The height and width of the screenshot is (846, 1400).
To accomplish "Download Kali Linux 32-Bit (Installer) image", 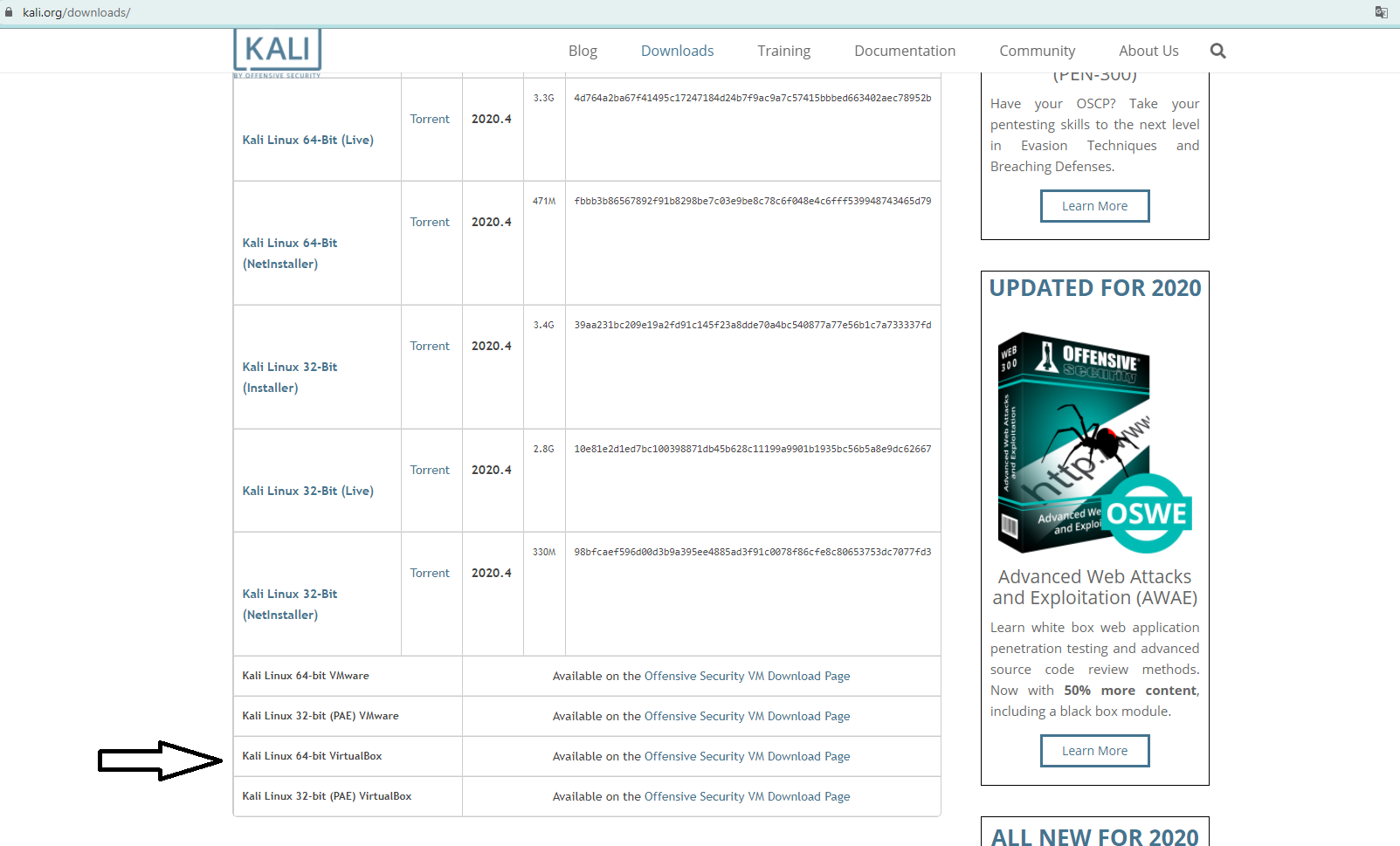I will pos(290,377).
